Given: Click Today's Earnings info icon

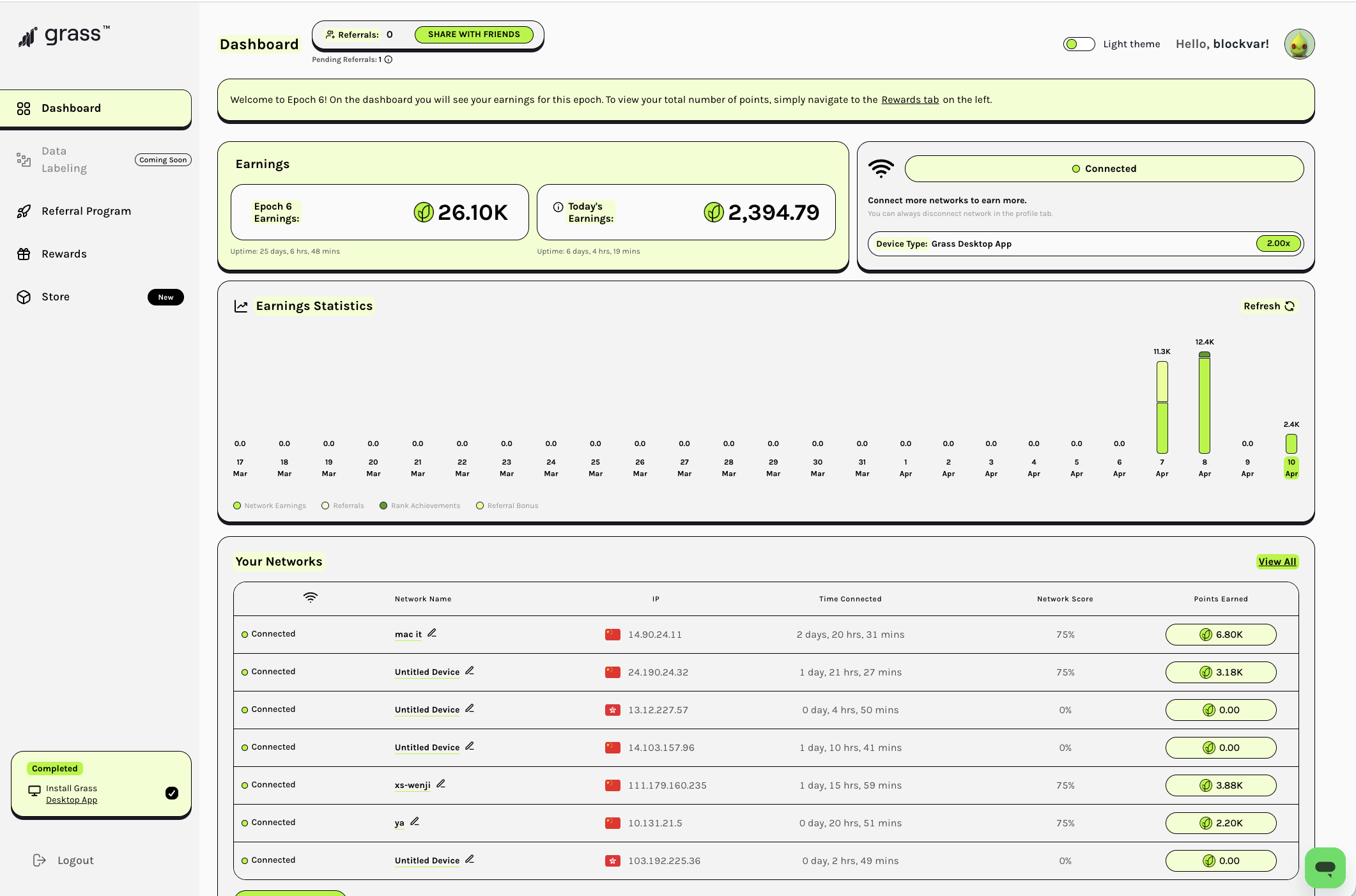Looking at the screenshot, I should pos(558,207).
